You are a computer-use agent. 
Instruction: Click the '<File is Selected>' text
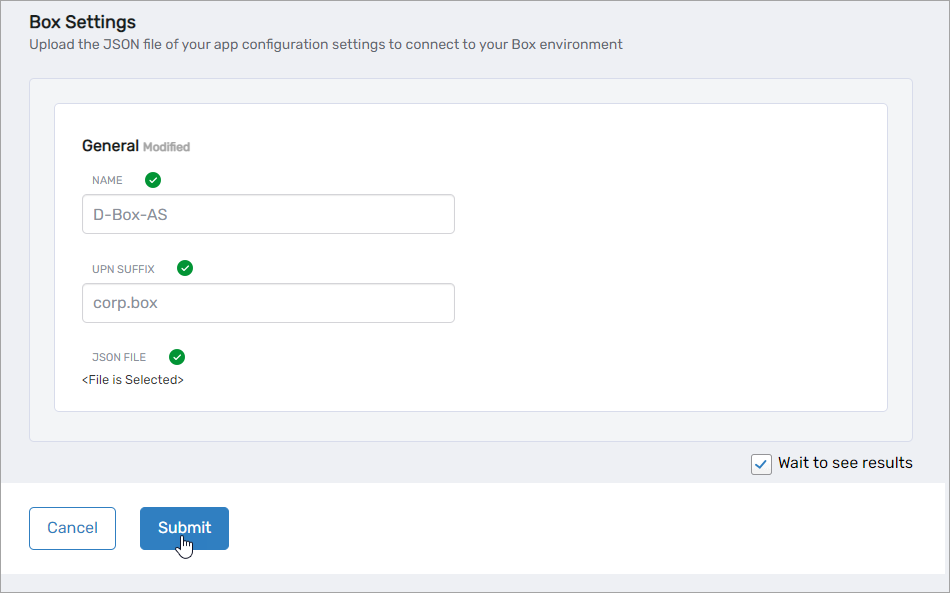(133, 380)
